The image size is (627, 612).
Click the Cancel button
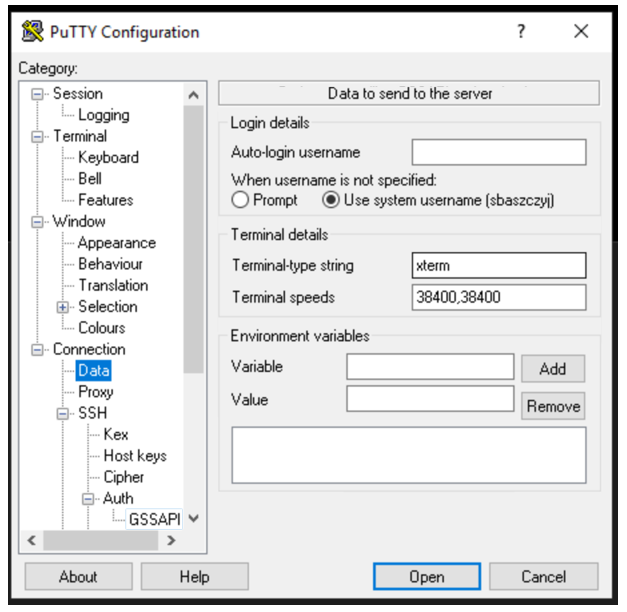coord(543,576)
